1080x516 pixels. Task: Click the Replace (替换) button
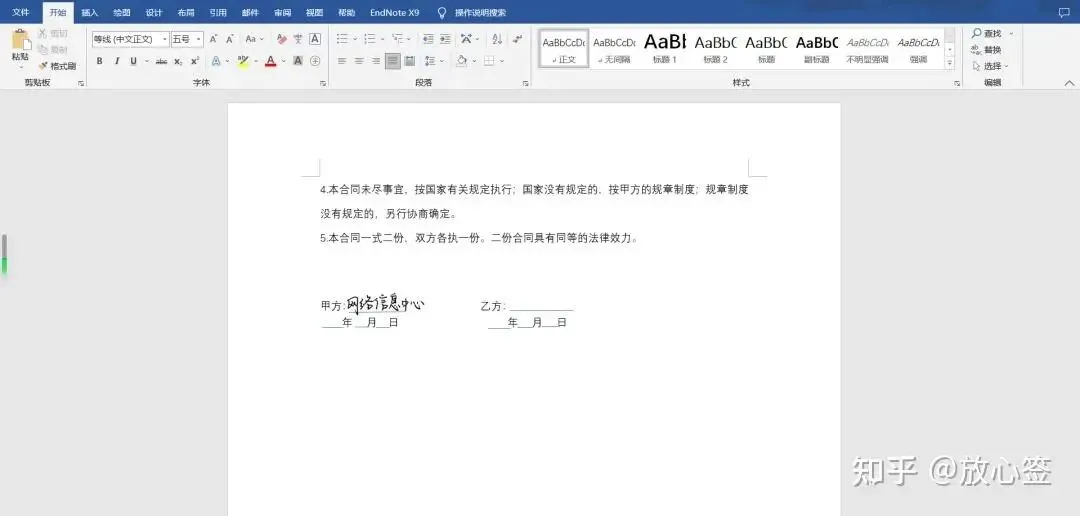pyautogui.click(x=986, y=50)
